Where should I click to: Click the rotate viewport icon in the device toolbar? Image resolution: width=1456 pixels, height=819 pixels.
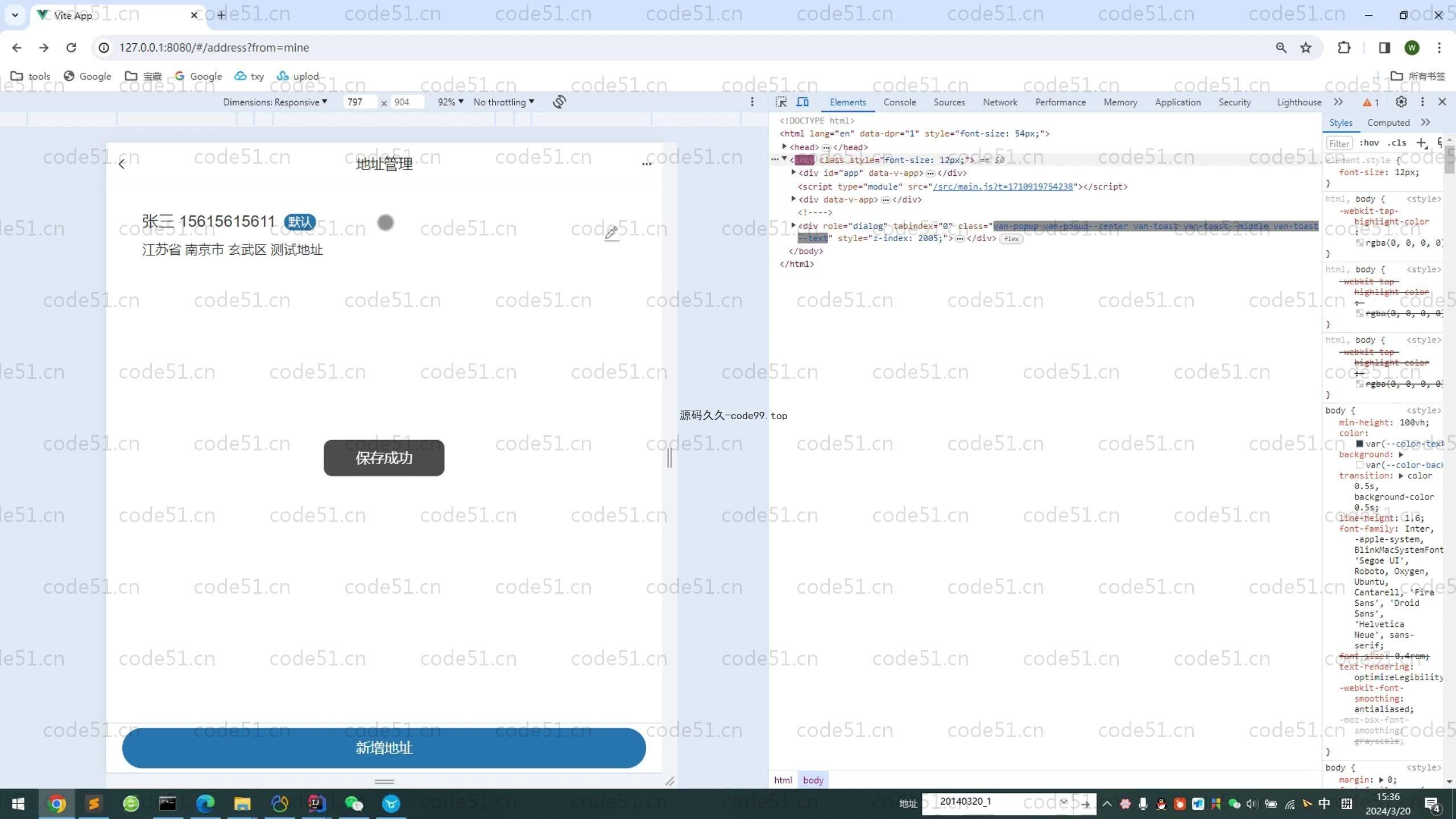click(559, 102)
